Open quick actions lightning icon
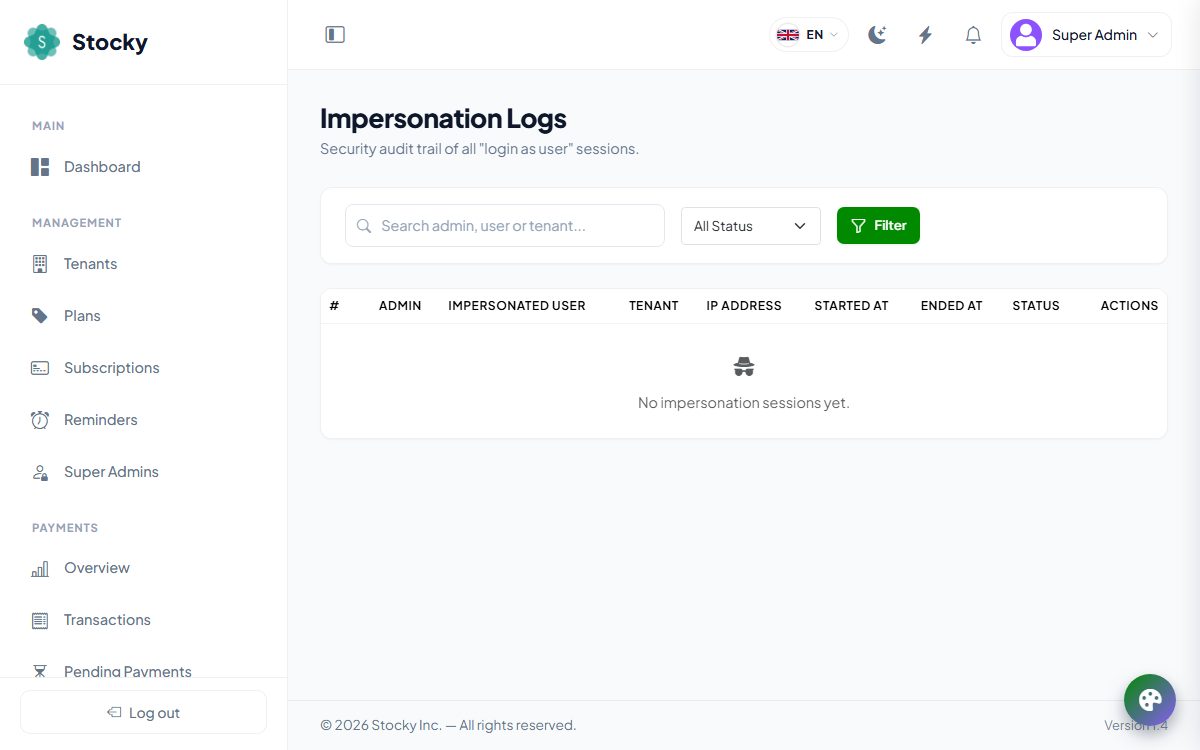This screenshot has height=750, width=1200. 925,35
